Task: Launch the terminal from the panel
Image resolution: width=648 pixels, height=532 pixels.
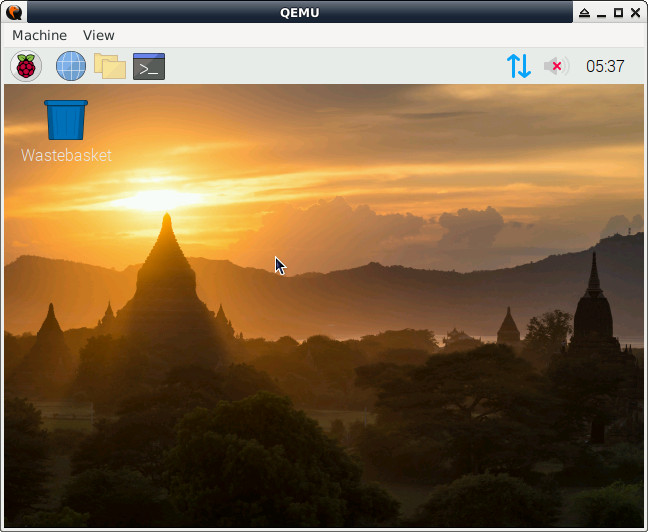Action: point(149,66)
